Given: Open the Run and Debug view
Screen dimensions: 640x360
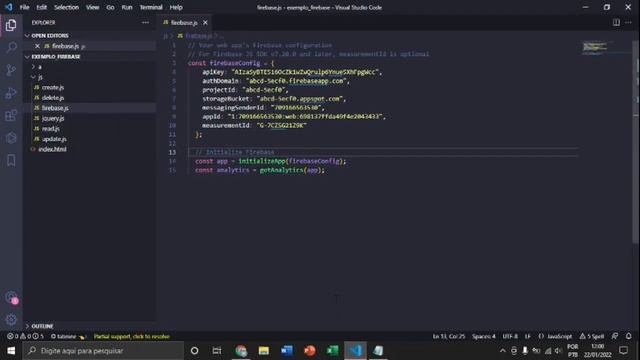Looking at the screenshot, I should point(11,93).
